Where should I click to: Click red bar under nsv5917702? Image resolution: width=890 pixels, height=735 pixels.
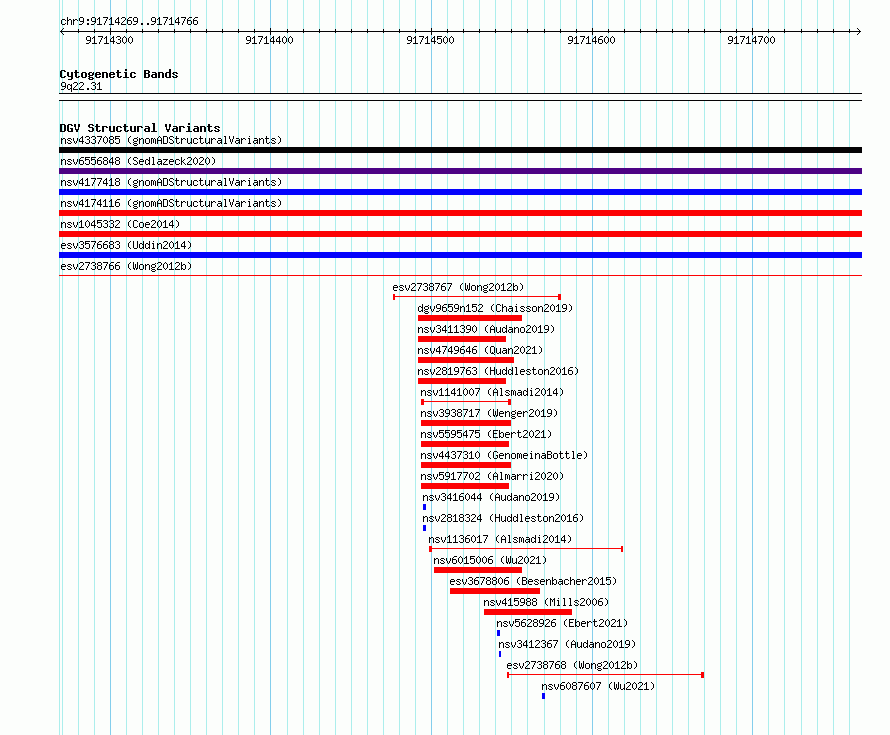pos(465,486)
